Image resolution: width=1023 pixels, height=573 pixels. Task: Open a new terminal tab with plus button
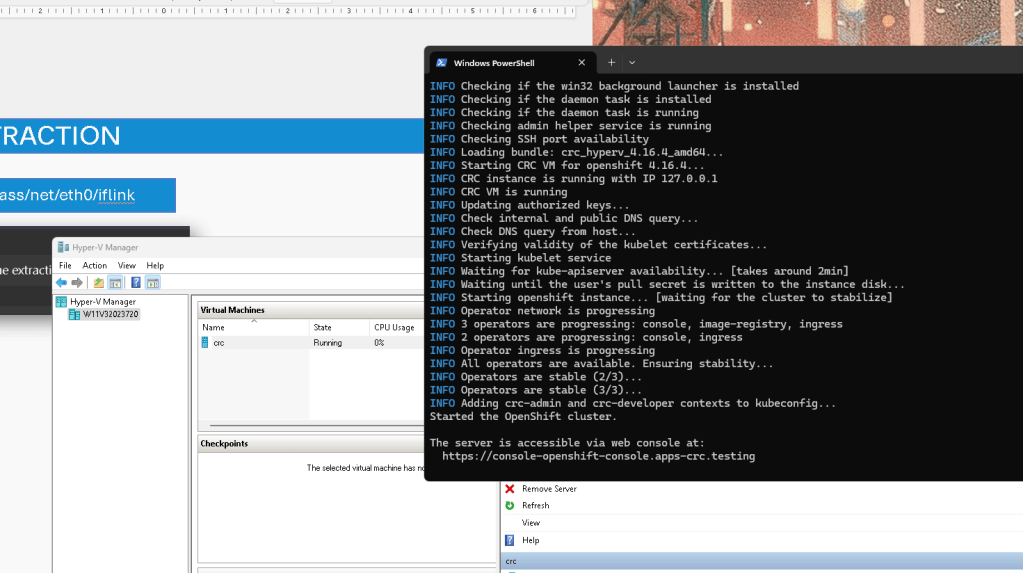click(x=611, y=63)
